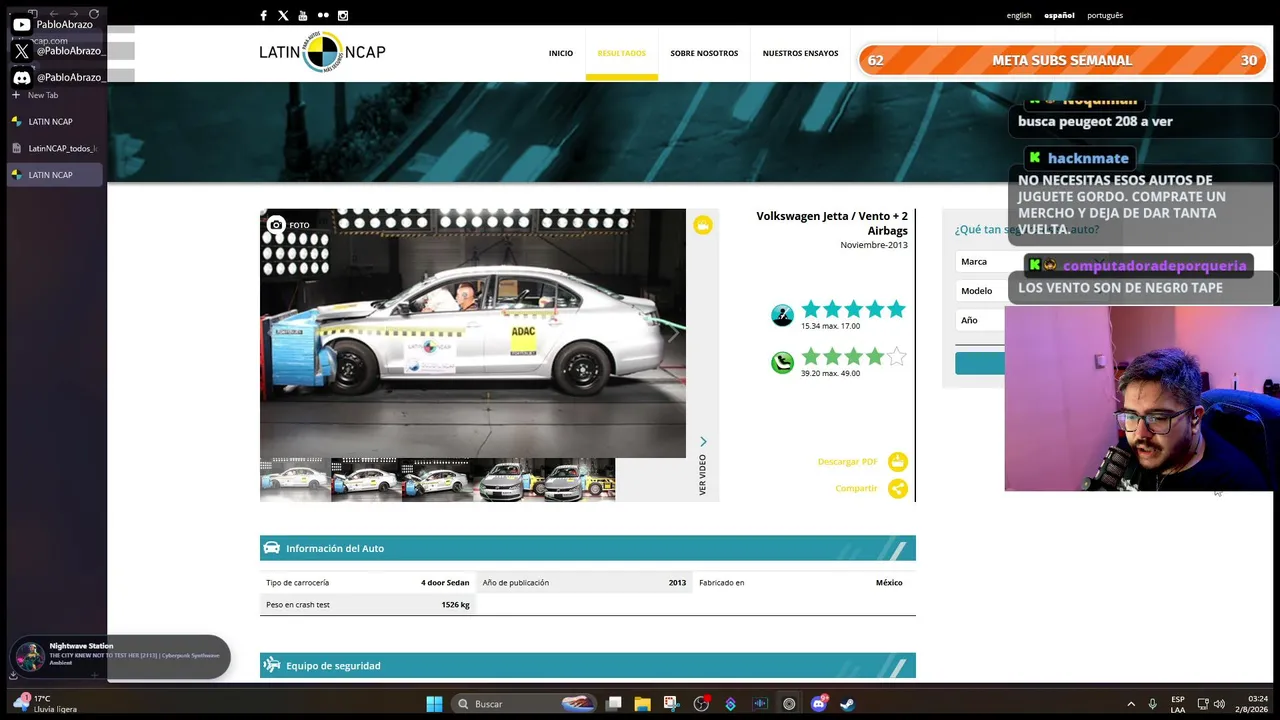Viewport: 1280px width, 720px height.
Task: Open Task View on the taskbar
Action: click(x=614, y=704)
